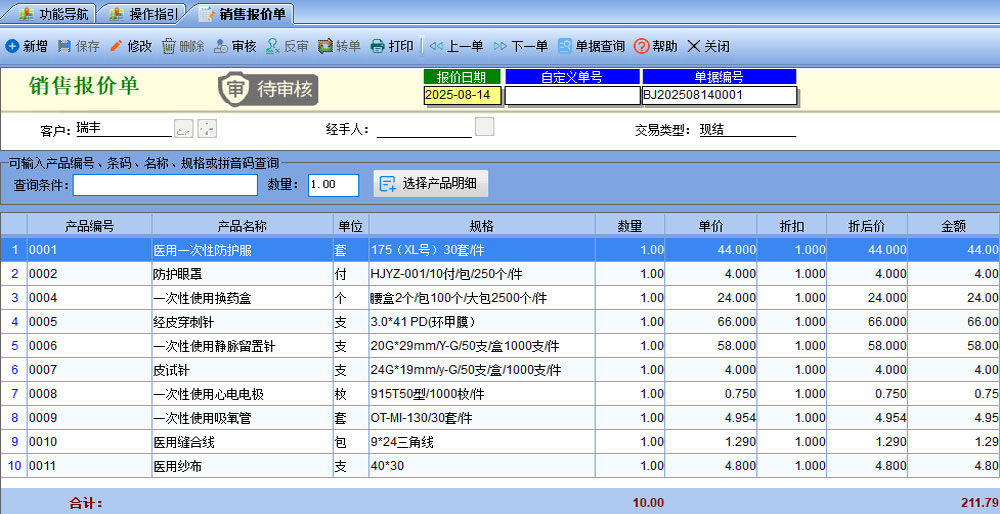Click the 修改 (Edit) pencil icon
The image size is (1000, 514).
point(116,46)
